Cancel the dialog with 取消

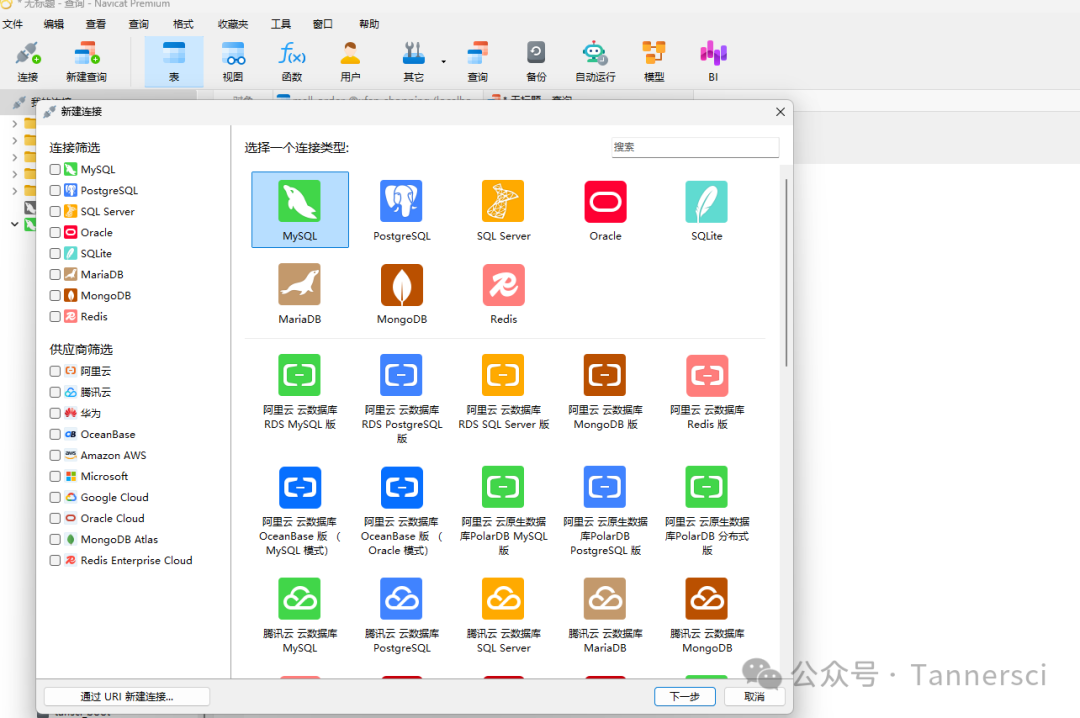coord(754,697)
